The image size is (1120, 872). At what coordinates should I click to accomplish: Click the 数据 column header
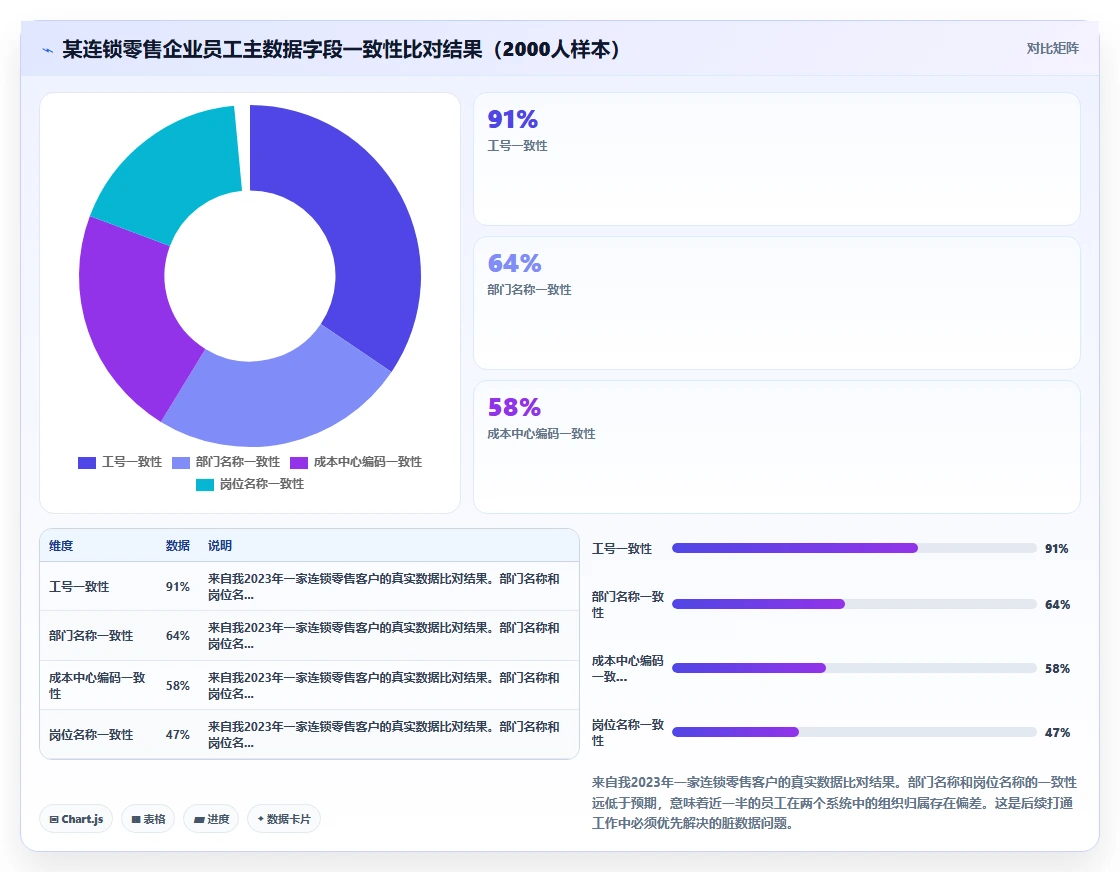tap(177, 546)
